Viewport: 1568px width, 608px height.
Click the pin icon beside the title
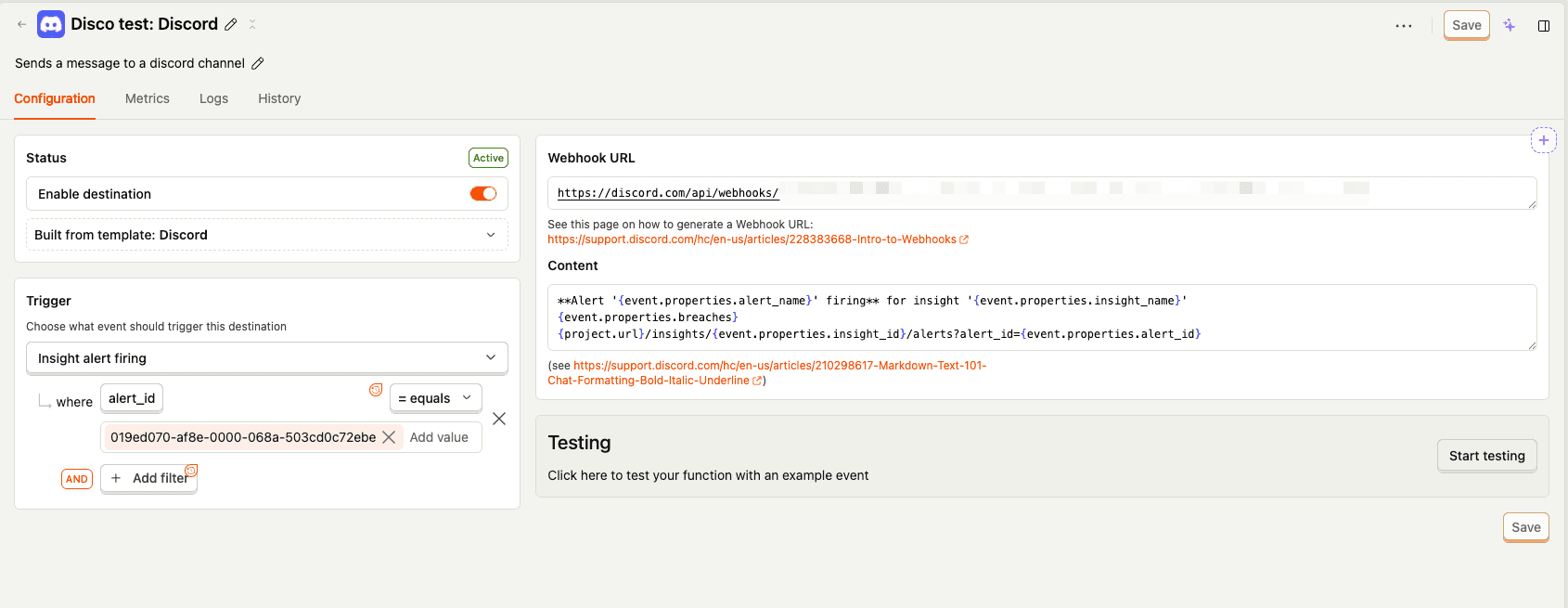(252, 24)
